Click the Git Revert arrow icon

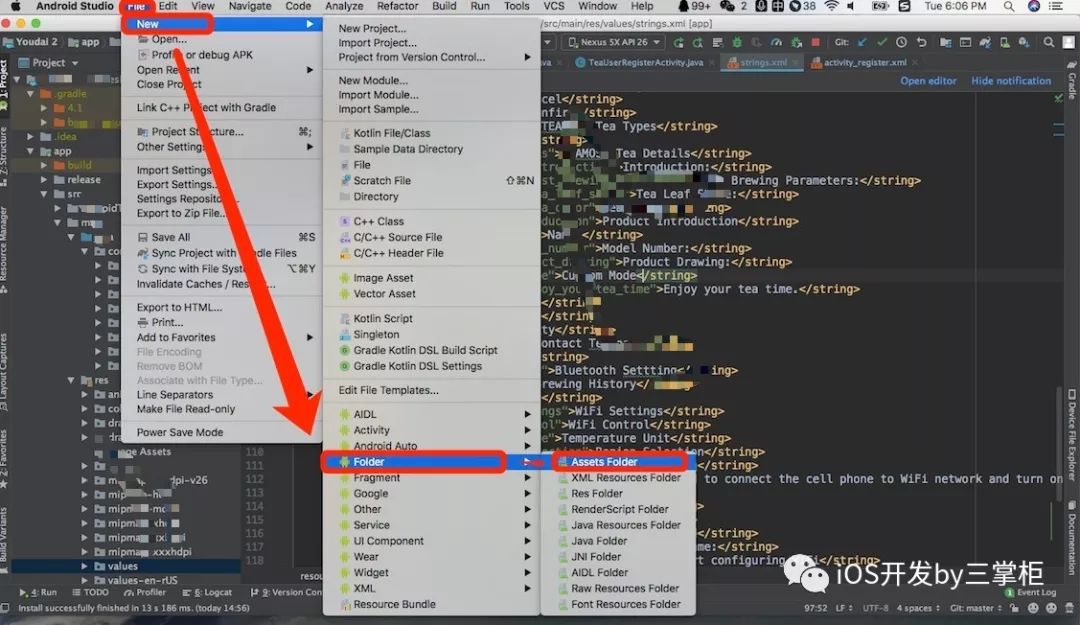tap(922, 42)
